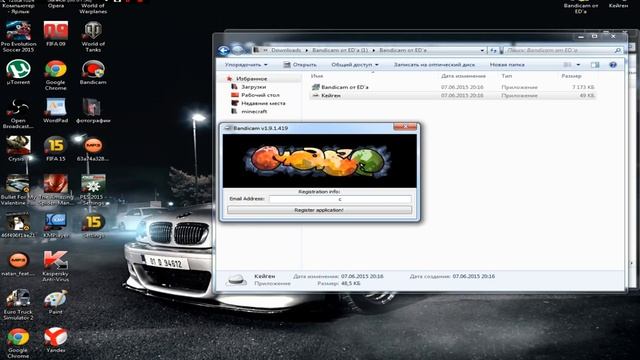Select the natan_feat MP3 file icon
The image size is (640, 360).
click(x=18, y=264)
